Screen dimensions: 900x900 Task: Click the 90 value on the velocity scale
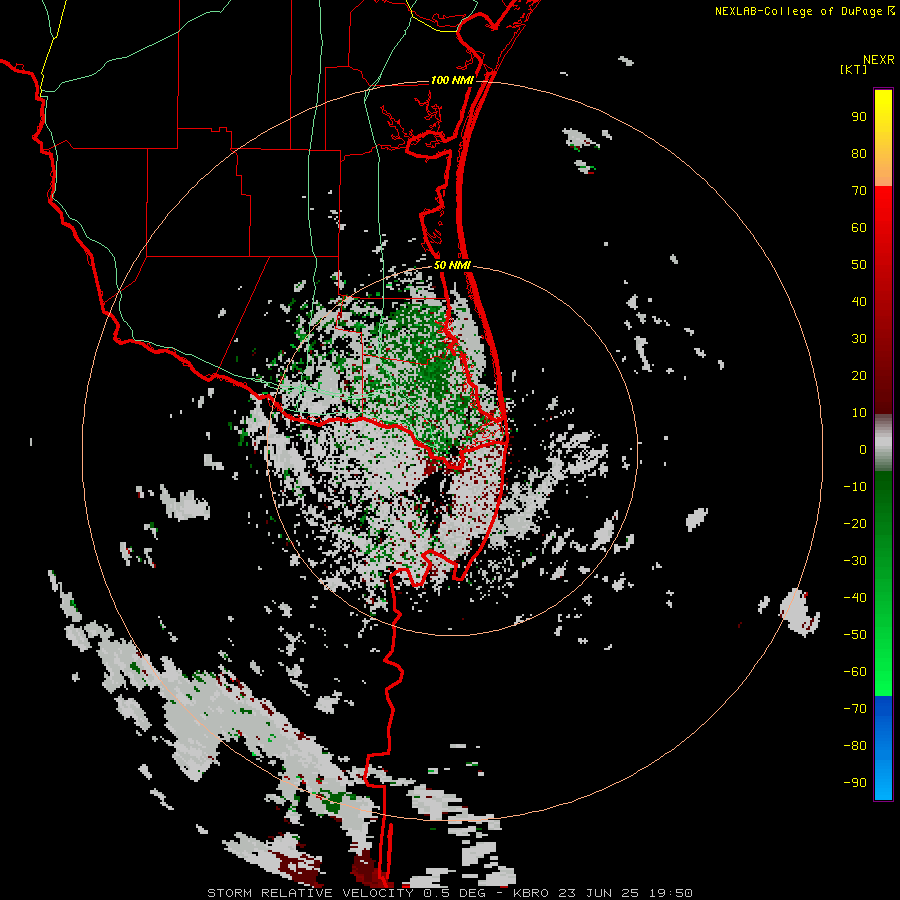point(859,117)
